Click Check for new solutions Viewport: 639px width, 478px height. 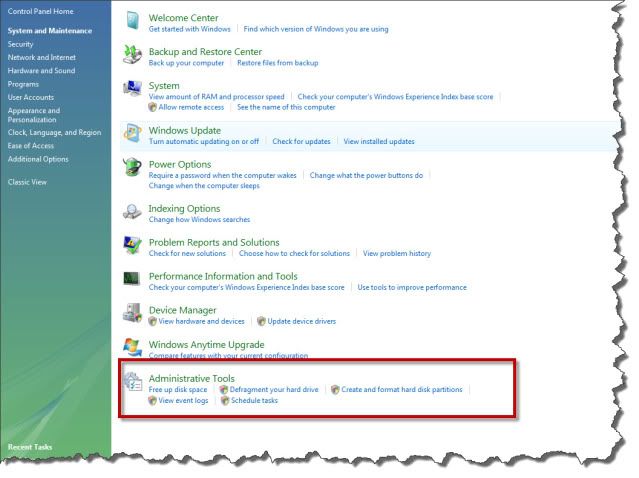(x=187, y=254)
